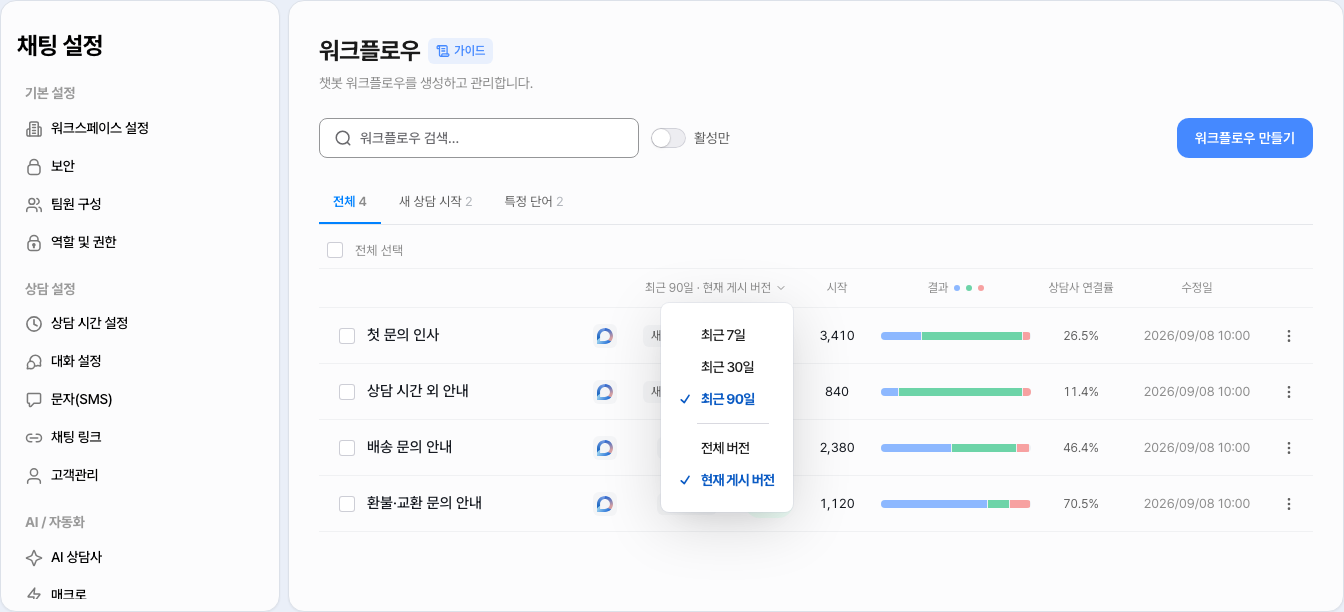This screenshot has height=612, width=1344.
Task: Click the result bar for 환불·교환 문의 안내
Action: pyautogui.click(x=955, y=504)
